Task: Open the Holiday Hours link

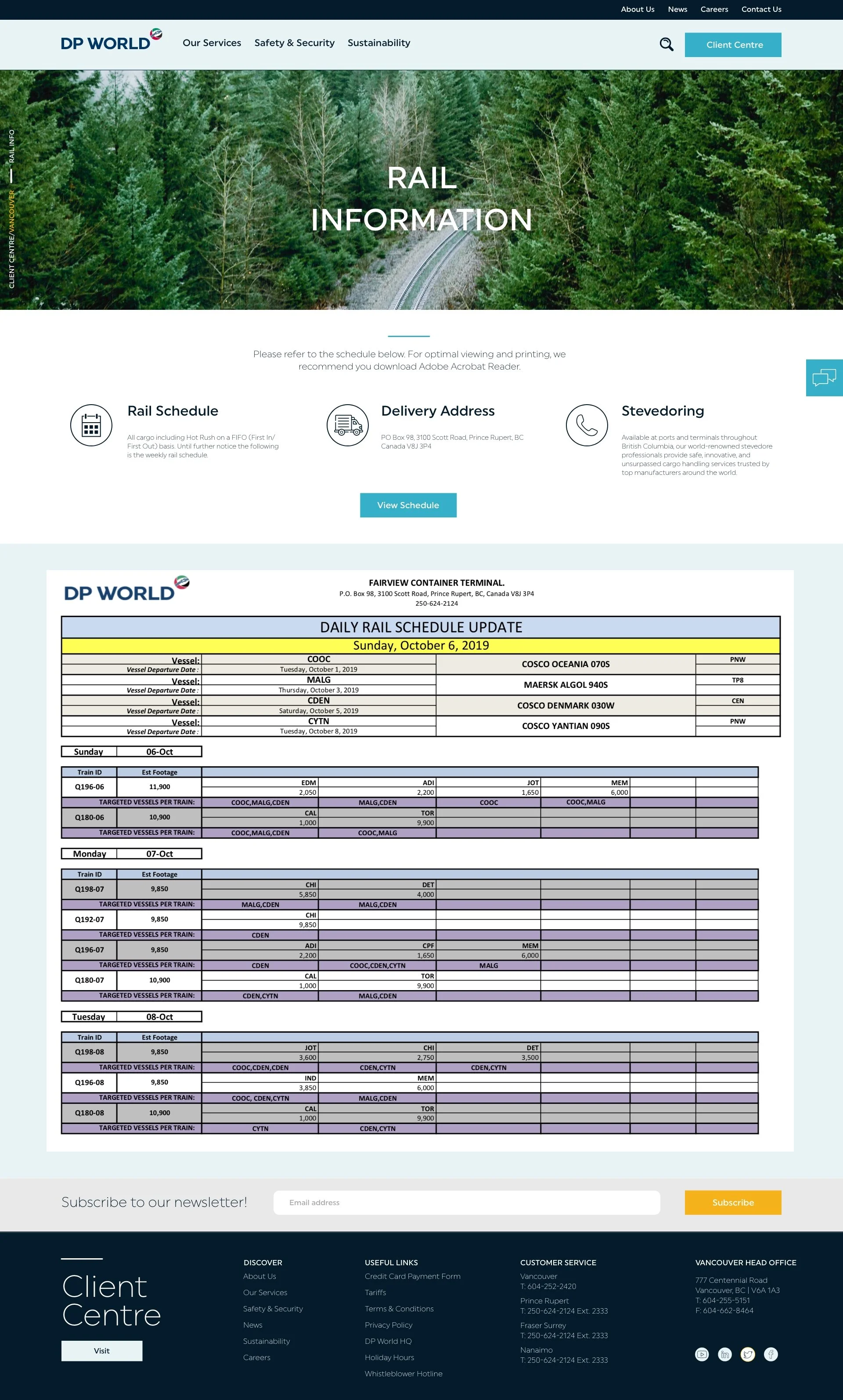Action: point(389,1357)
